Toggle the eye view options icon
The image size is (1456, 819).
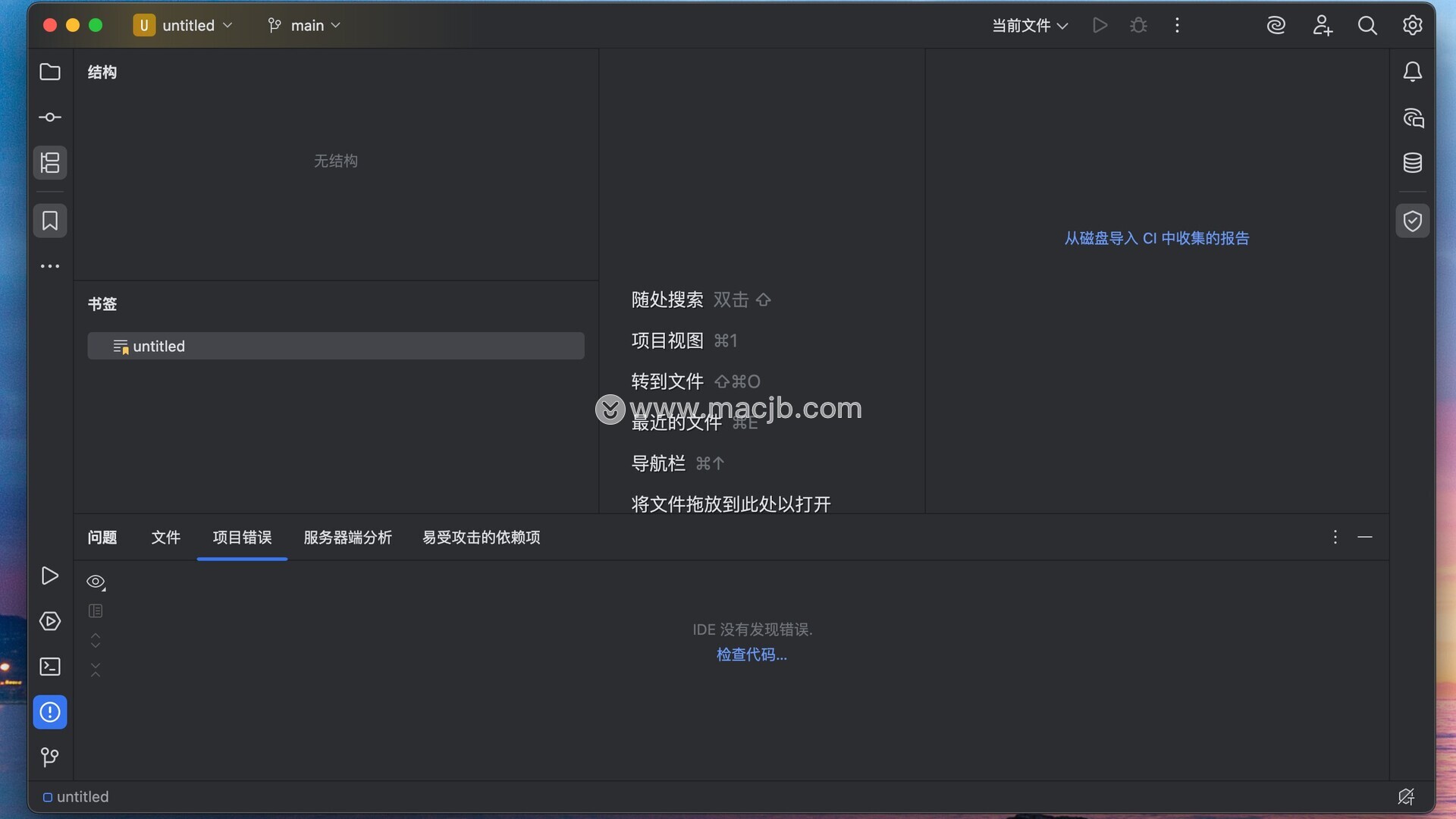point(96,582)
